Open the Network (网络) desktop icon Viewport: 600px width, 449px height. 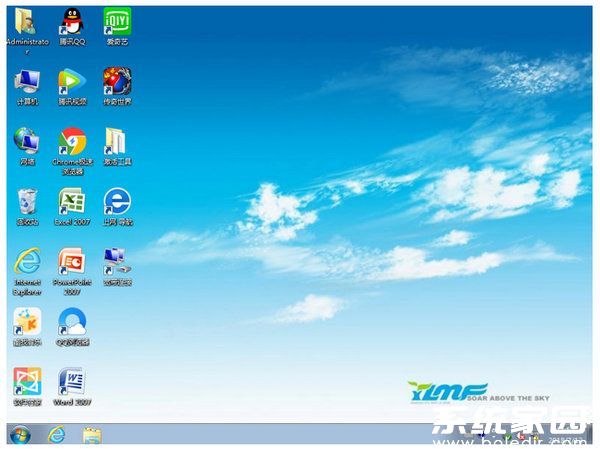27,141
